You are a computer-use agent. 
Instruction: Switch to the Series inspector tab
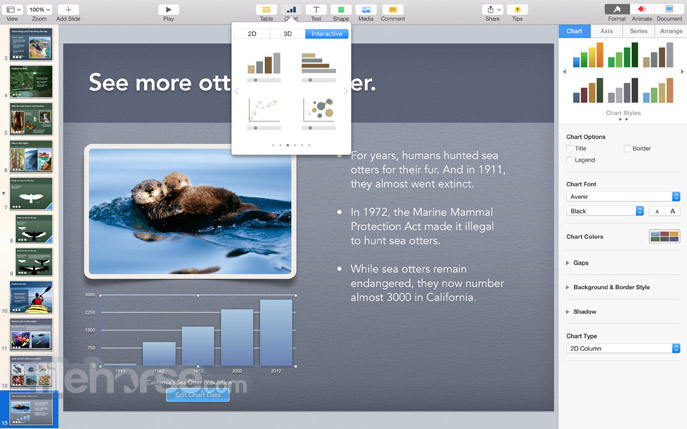point(638,31)
